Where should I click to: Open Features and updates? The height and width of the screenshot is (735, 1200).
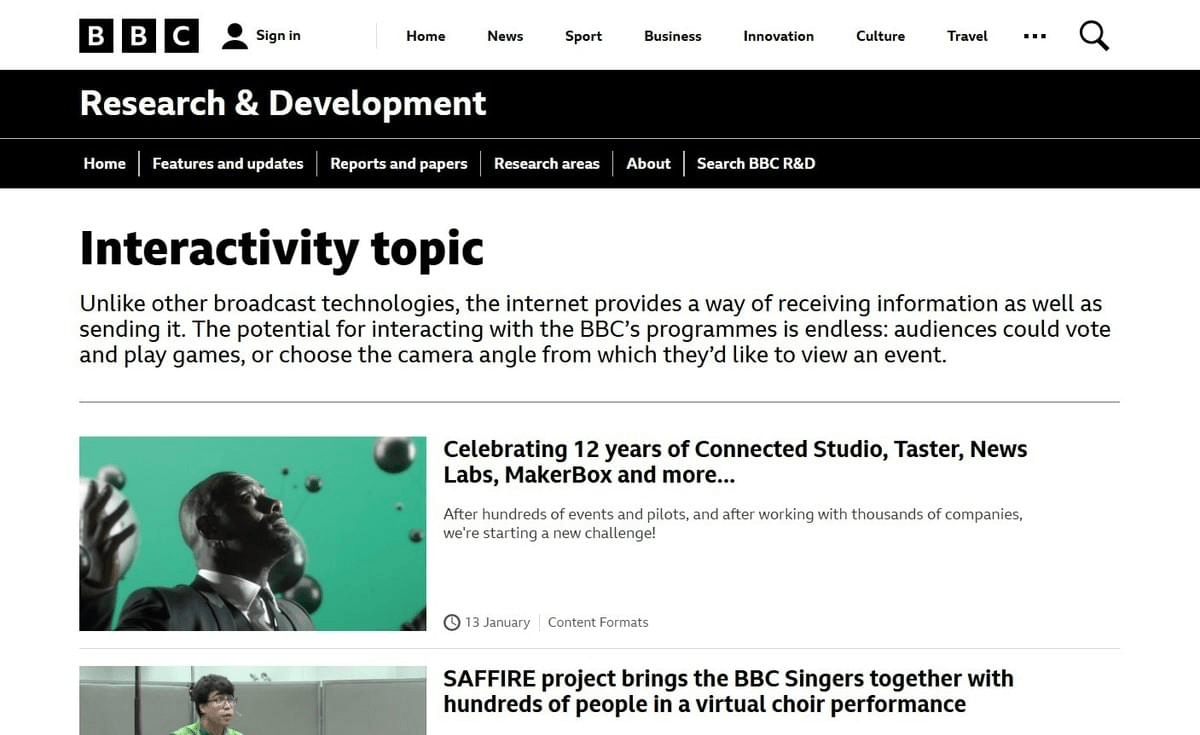pos(227,163)
